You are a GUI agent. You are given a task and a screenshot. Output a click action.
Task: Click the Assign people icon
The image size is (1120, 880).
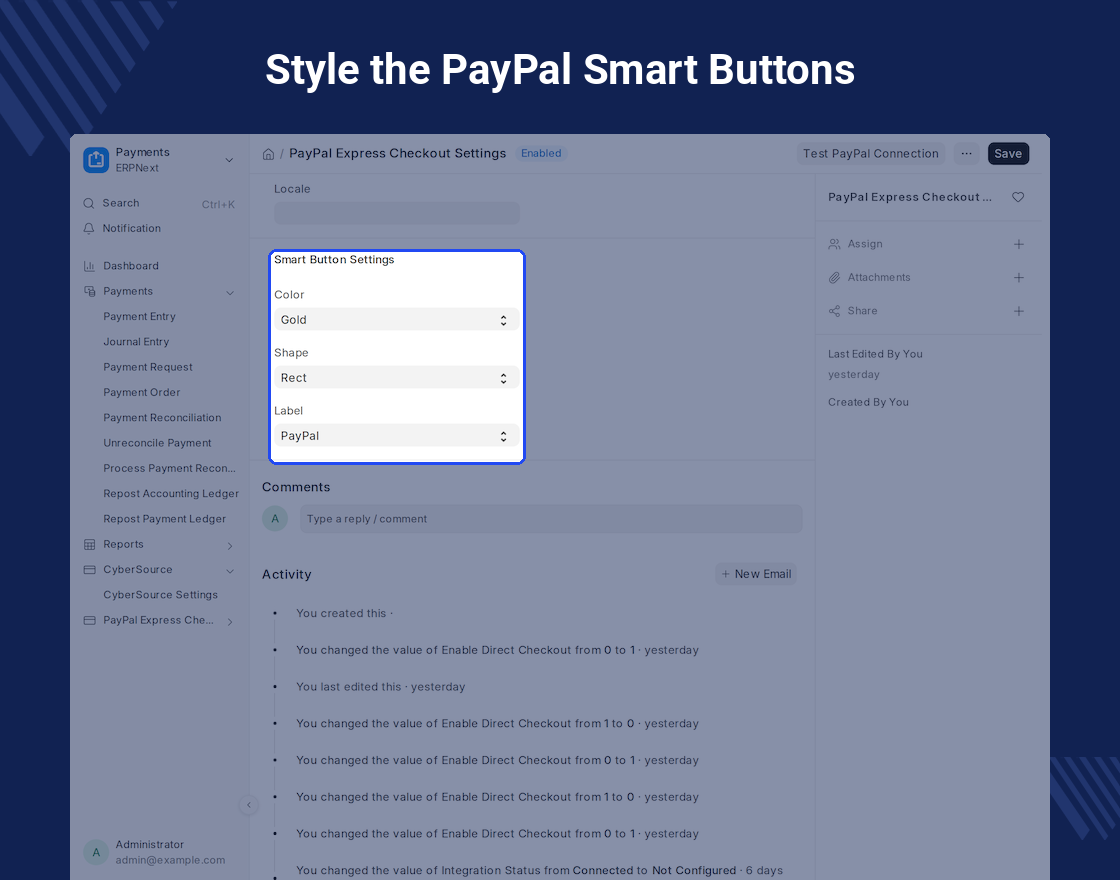pyautogui.click(x=834, y=244)
